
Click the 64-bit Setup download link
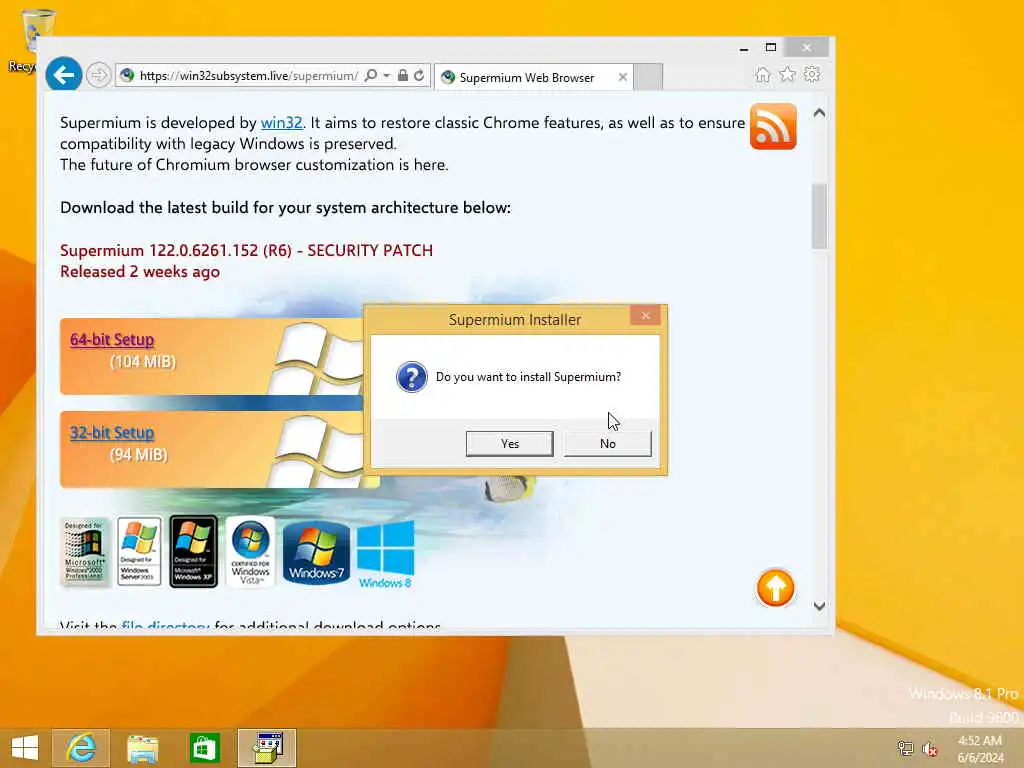tap(112, 340)
